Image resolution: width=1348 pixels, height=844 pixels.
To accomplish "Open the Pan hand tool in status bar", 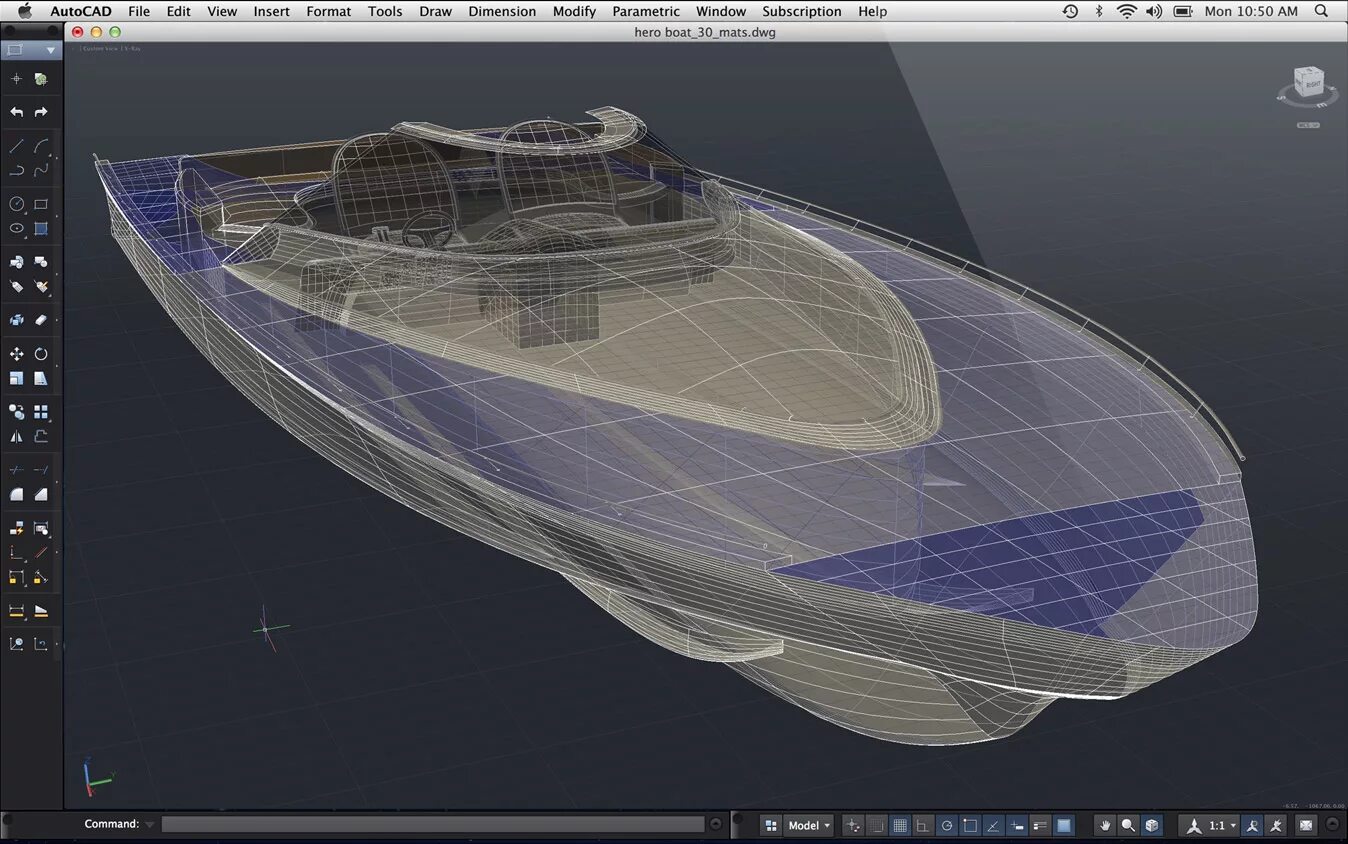I will [1104, 825].
